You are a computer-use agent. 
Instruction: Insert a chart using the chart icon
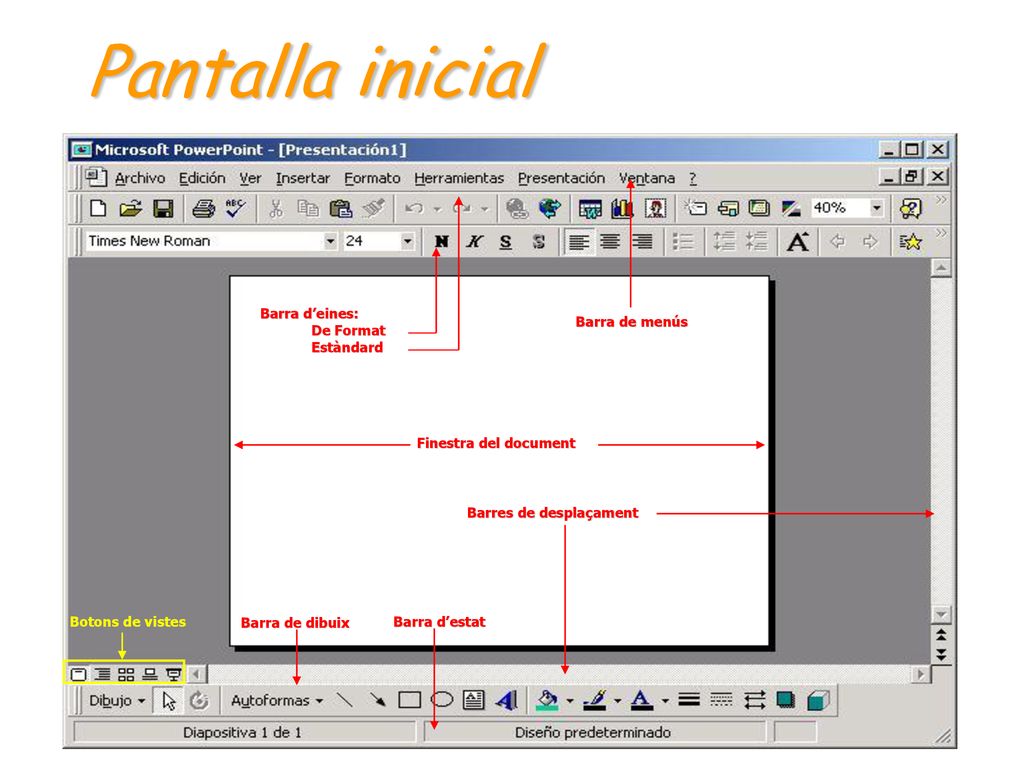[622, 208]
